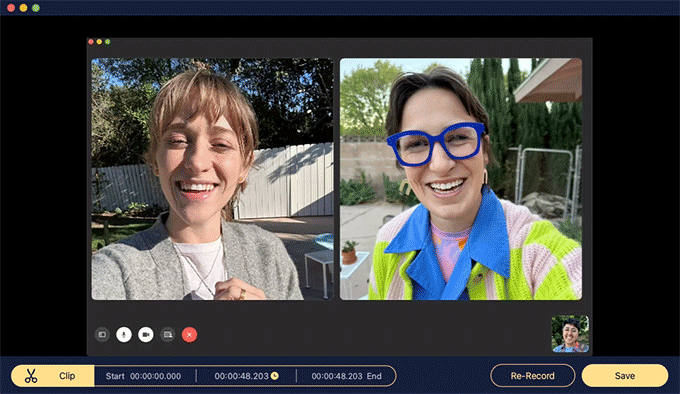This screenshot has height=394, width=680.
Task: Click the clock icon beside current time
Action: click(275, 376)
